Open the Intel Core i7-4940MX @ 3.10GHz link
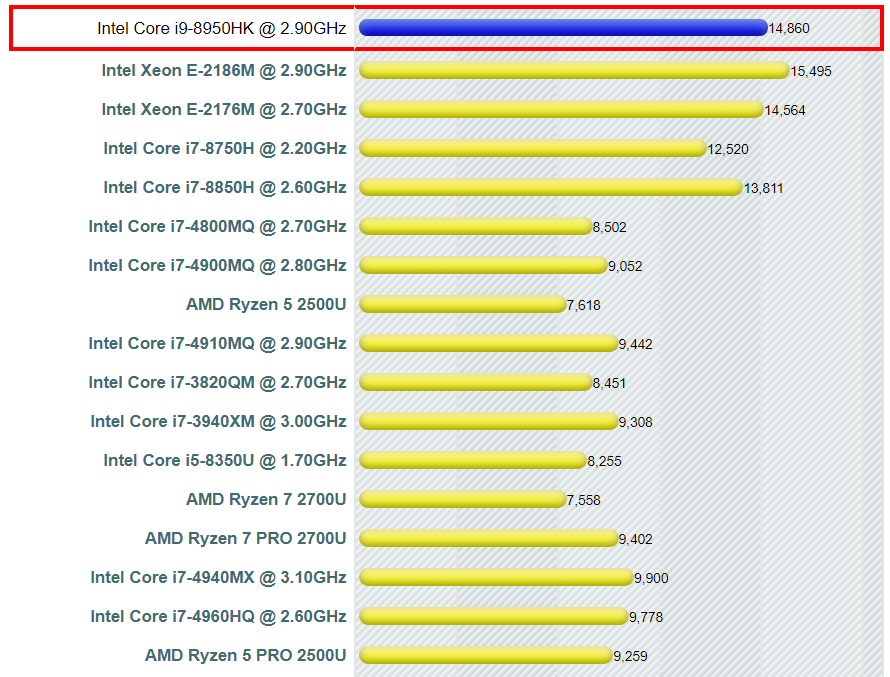This screenshot has width=890, height=677. (x=219, y=577)
